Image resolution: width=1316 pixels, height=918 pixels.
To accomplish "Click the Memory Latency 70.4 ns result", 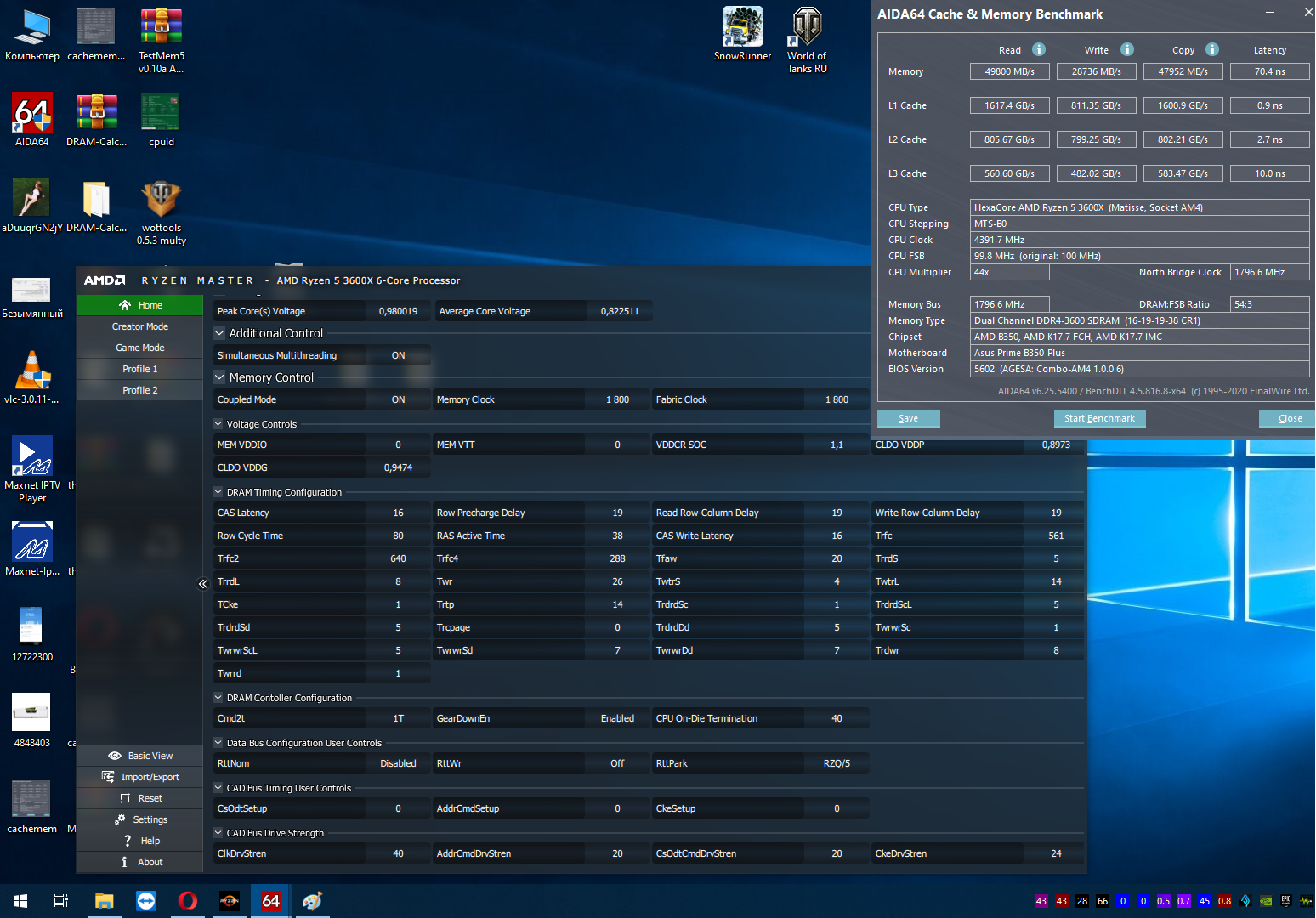I will click(1270, 71).
